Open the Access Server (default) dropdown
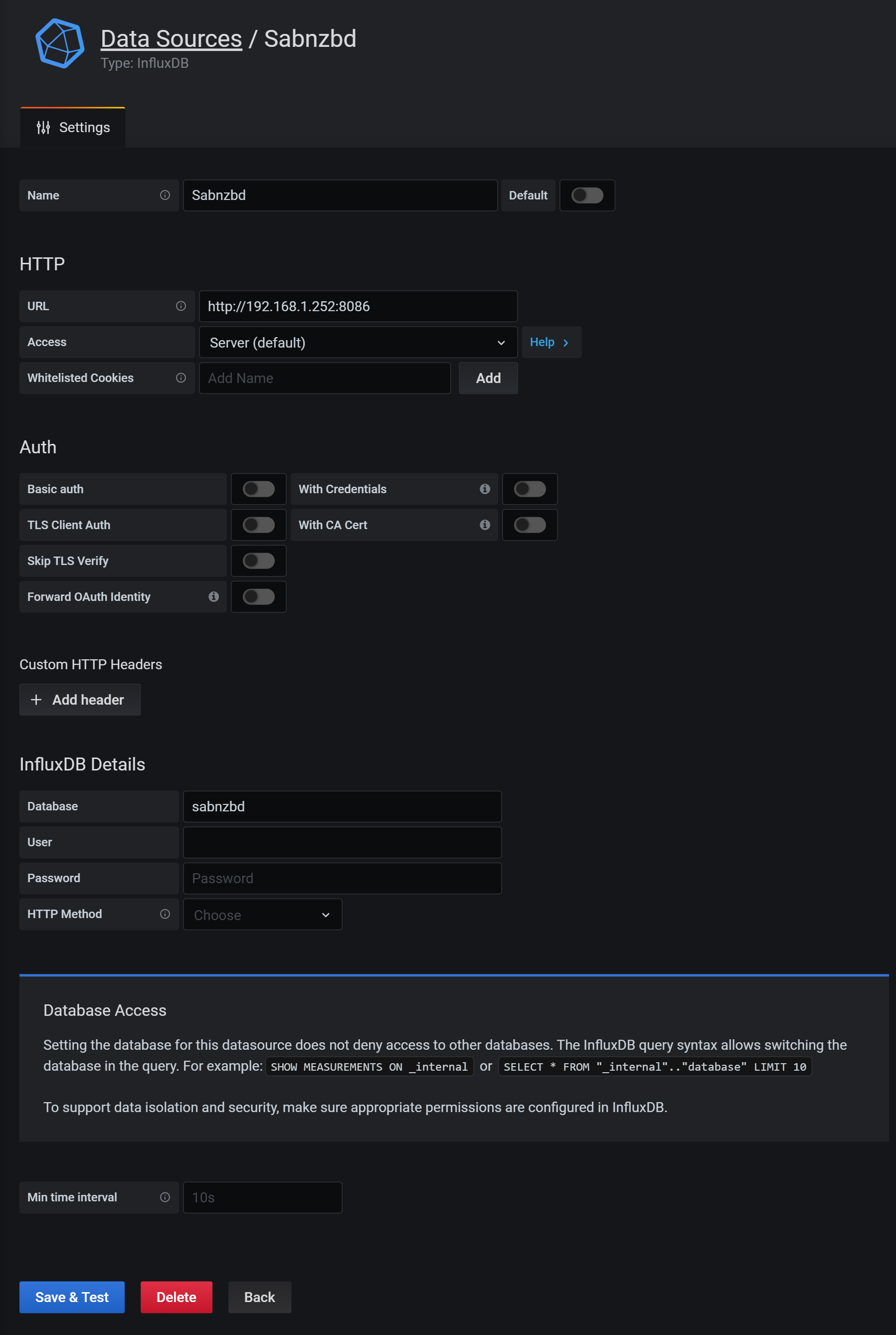This screenshot has height=1335, width=896. pos(358,342)
